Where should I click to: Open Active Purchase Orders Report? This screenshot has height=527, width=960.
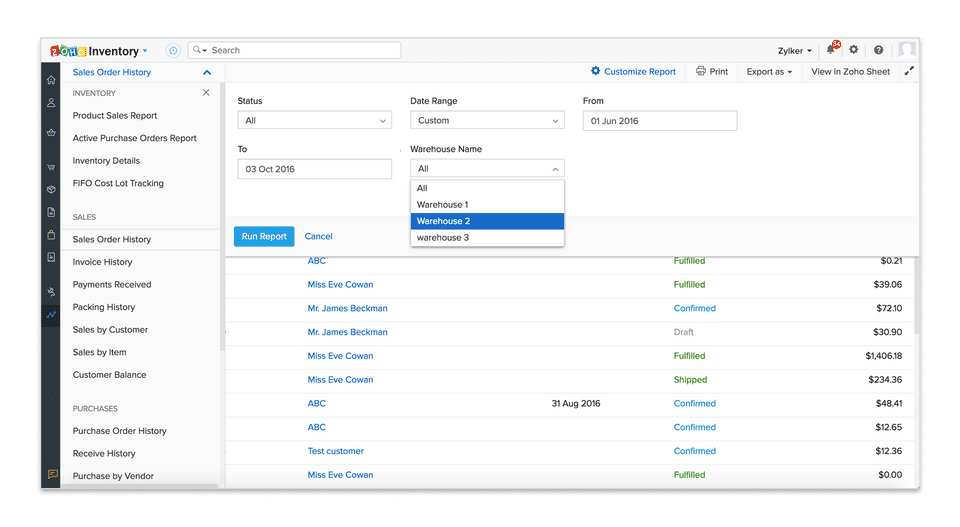click(x=135, y=138)
